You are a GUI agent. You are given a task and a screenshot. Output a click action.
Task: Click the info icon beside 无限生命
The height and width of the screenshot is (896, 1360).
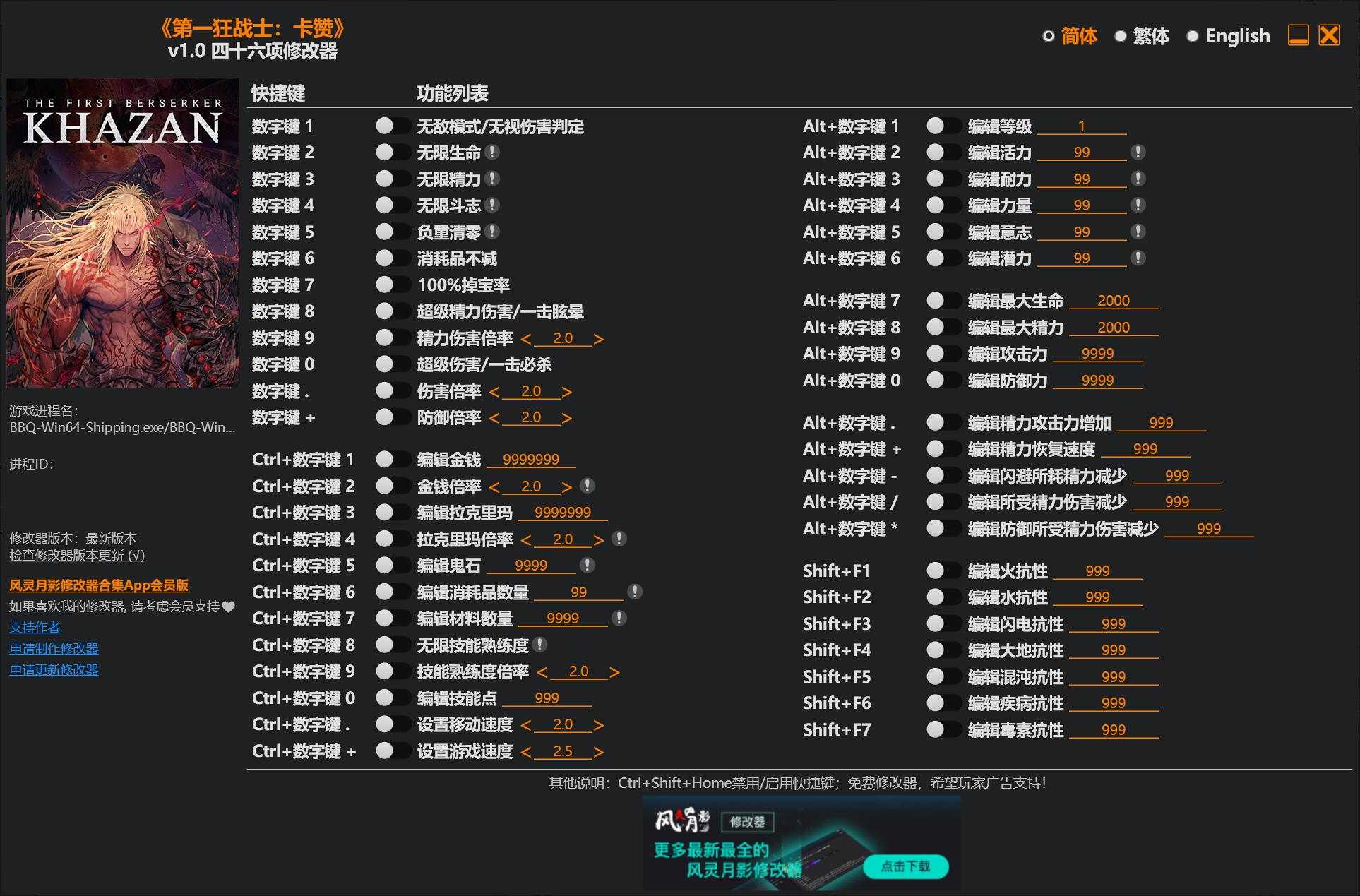[x=493, y=153]
